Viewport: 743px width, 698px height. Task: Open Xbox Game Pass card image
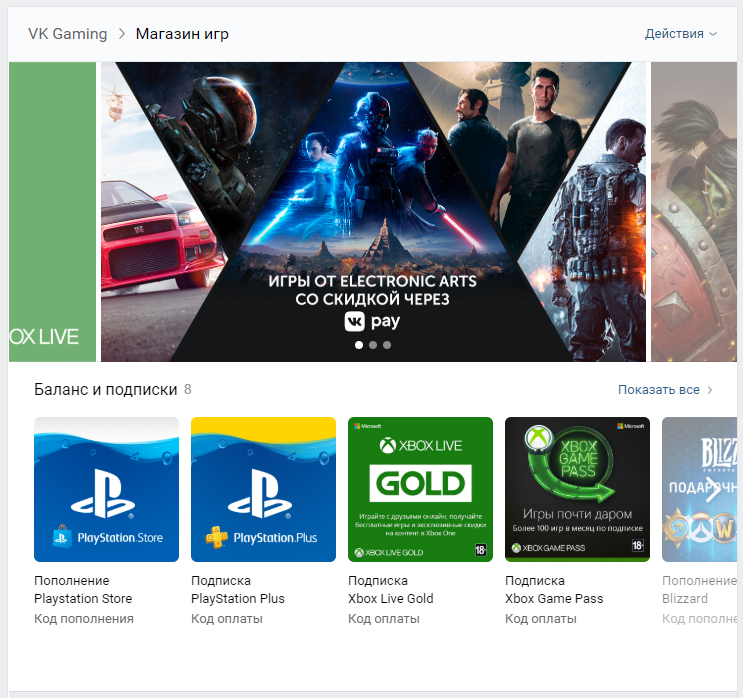click(x=577, y=490)
